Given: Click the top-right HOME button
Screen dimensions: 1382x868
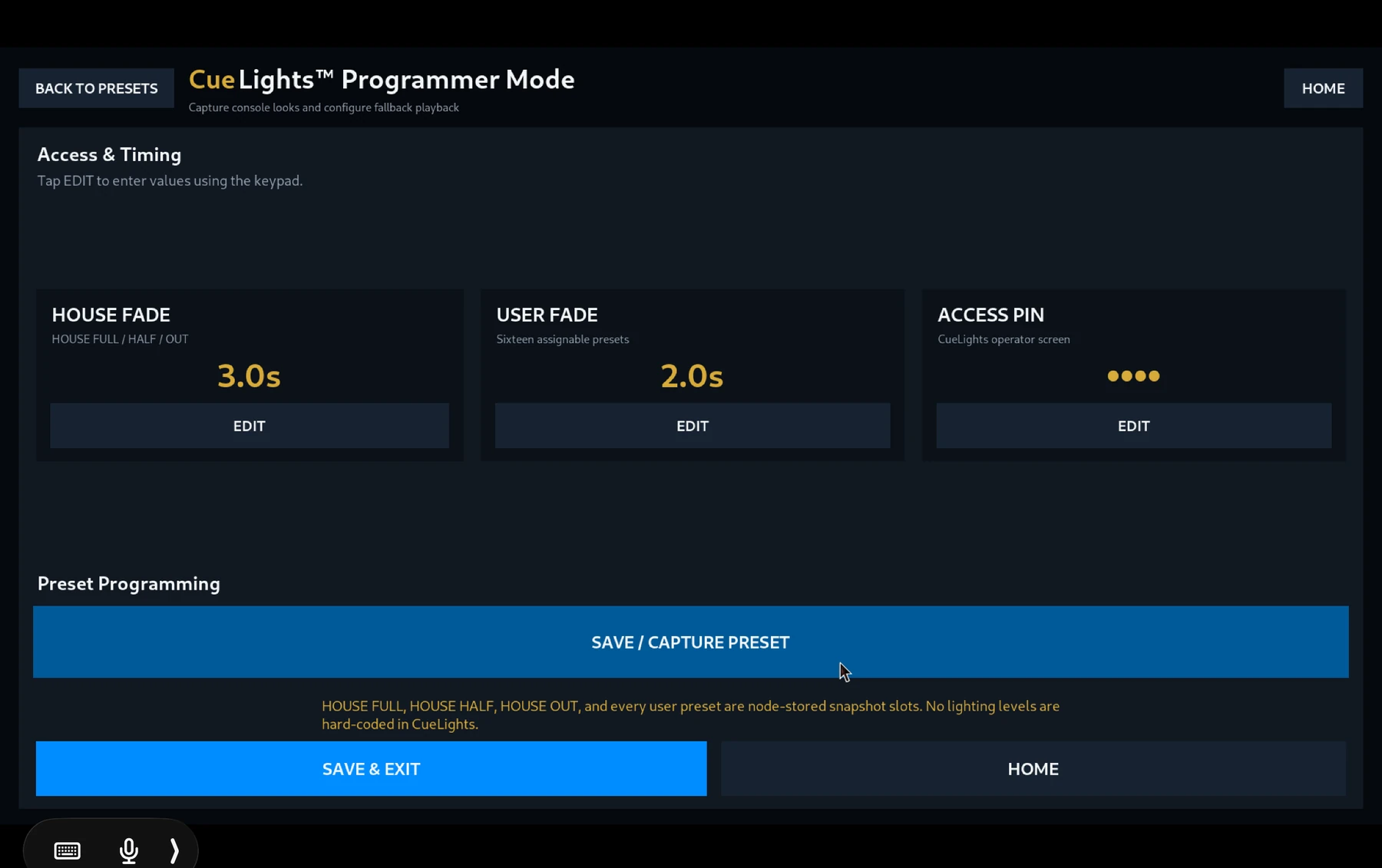Looking at the screenshot, I should [1323, 88].
